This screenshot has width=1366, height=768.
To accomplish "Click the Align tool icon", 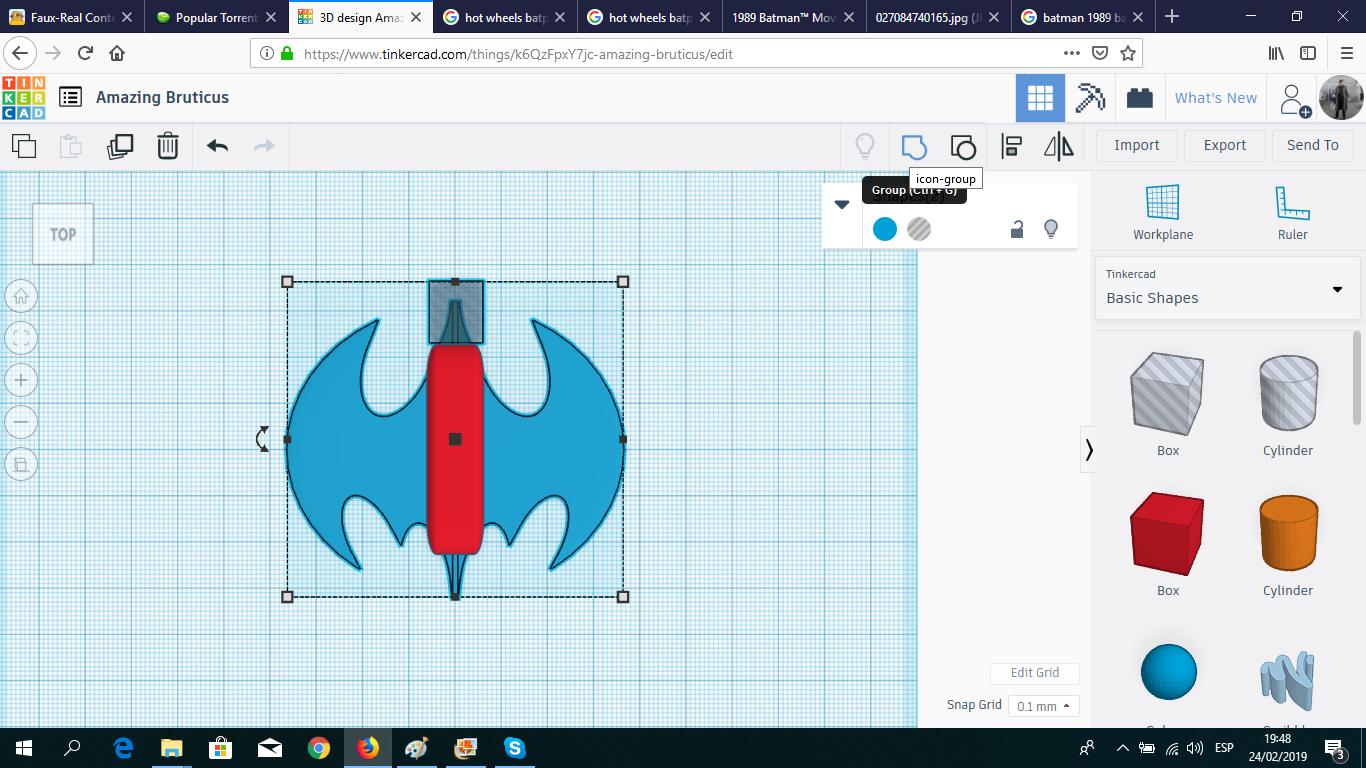I will [1011, 146].
